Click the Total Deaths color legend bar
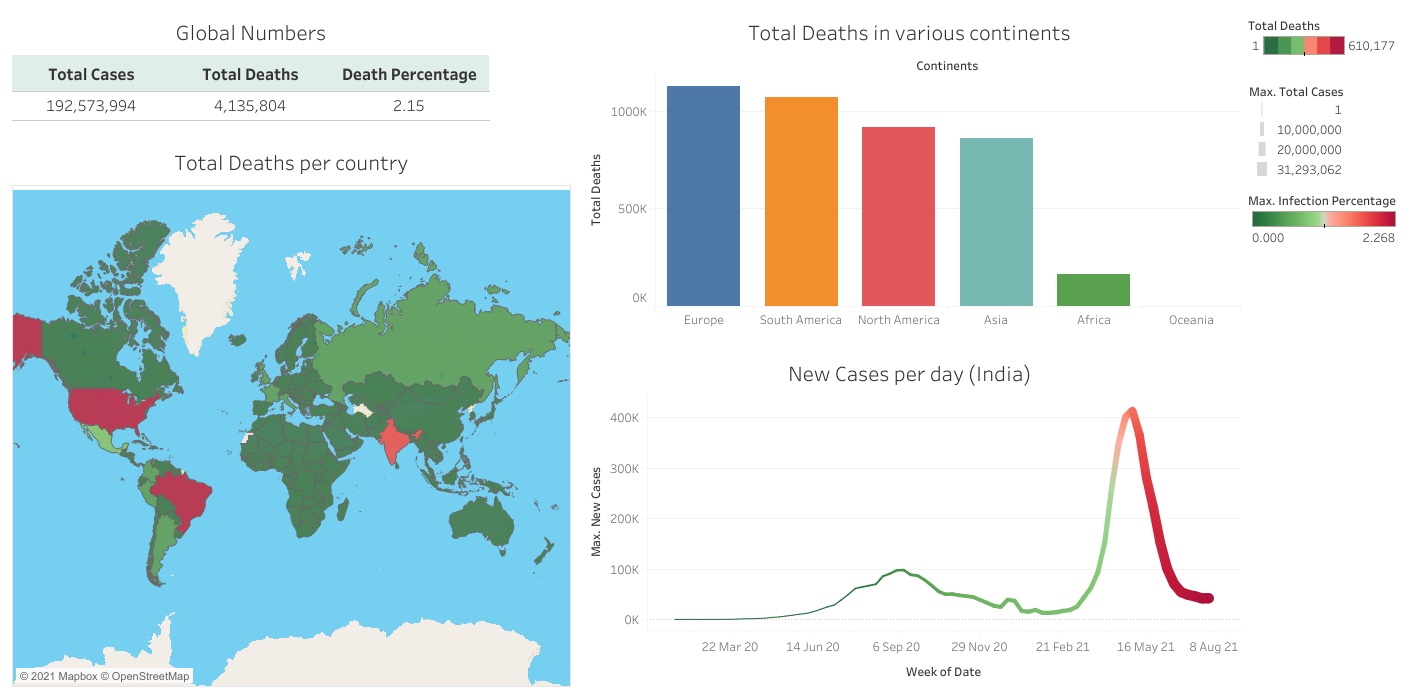1411x698 pixels. (1303, 46)
